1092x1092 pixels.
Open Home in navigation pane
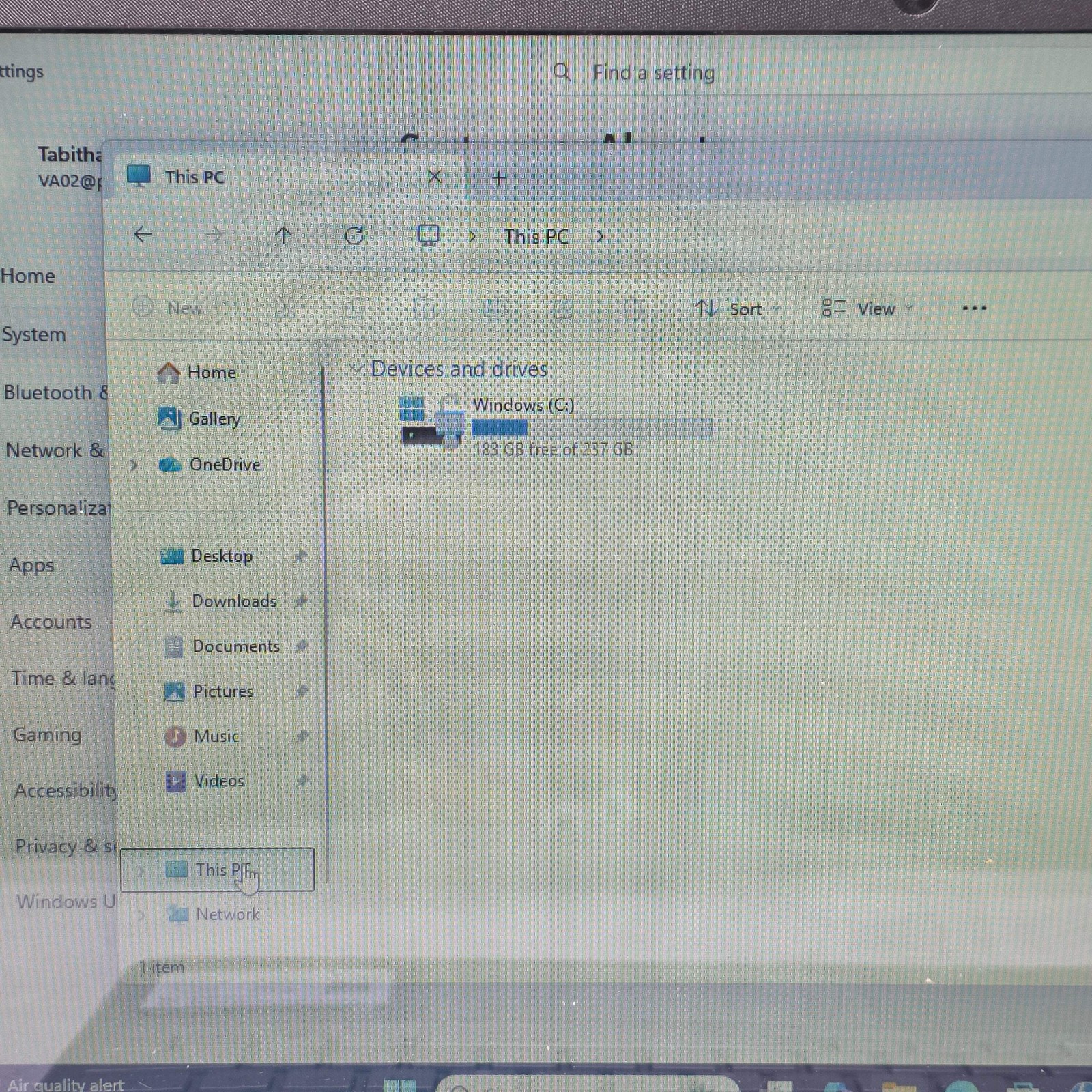tap(212, 373)
